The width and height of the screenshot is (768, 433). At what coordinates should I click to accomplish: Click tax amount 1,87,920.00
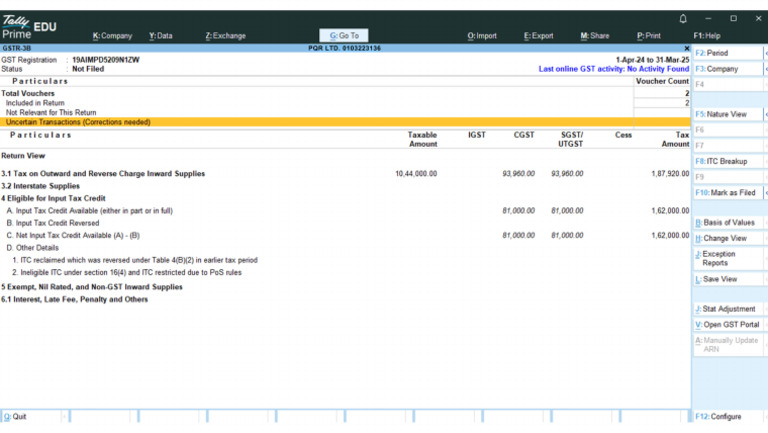pos(670,173)
